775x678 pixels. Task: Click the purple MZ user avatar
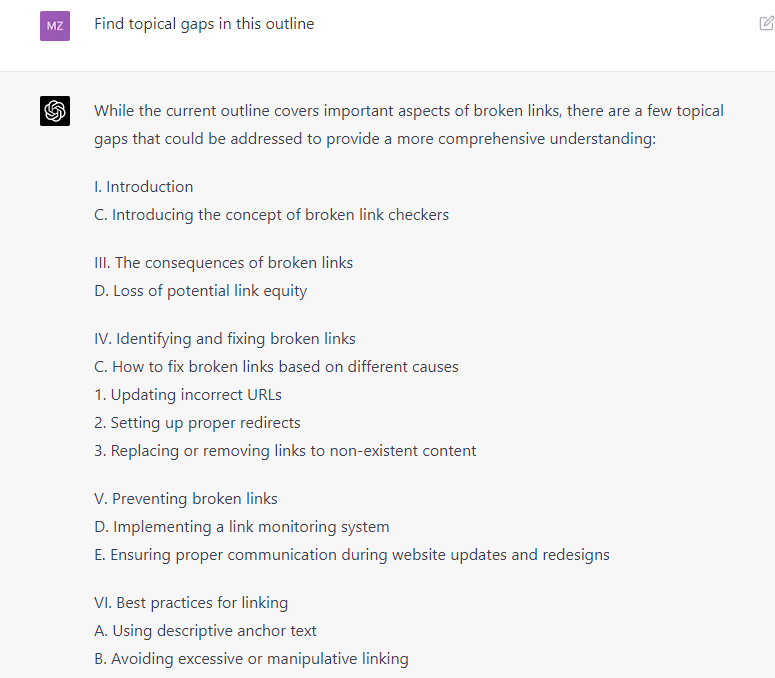[x=55, y=26]
